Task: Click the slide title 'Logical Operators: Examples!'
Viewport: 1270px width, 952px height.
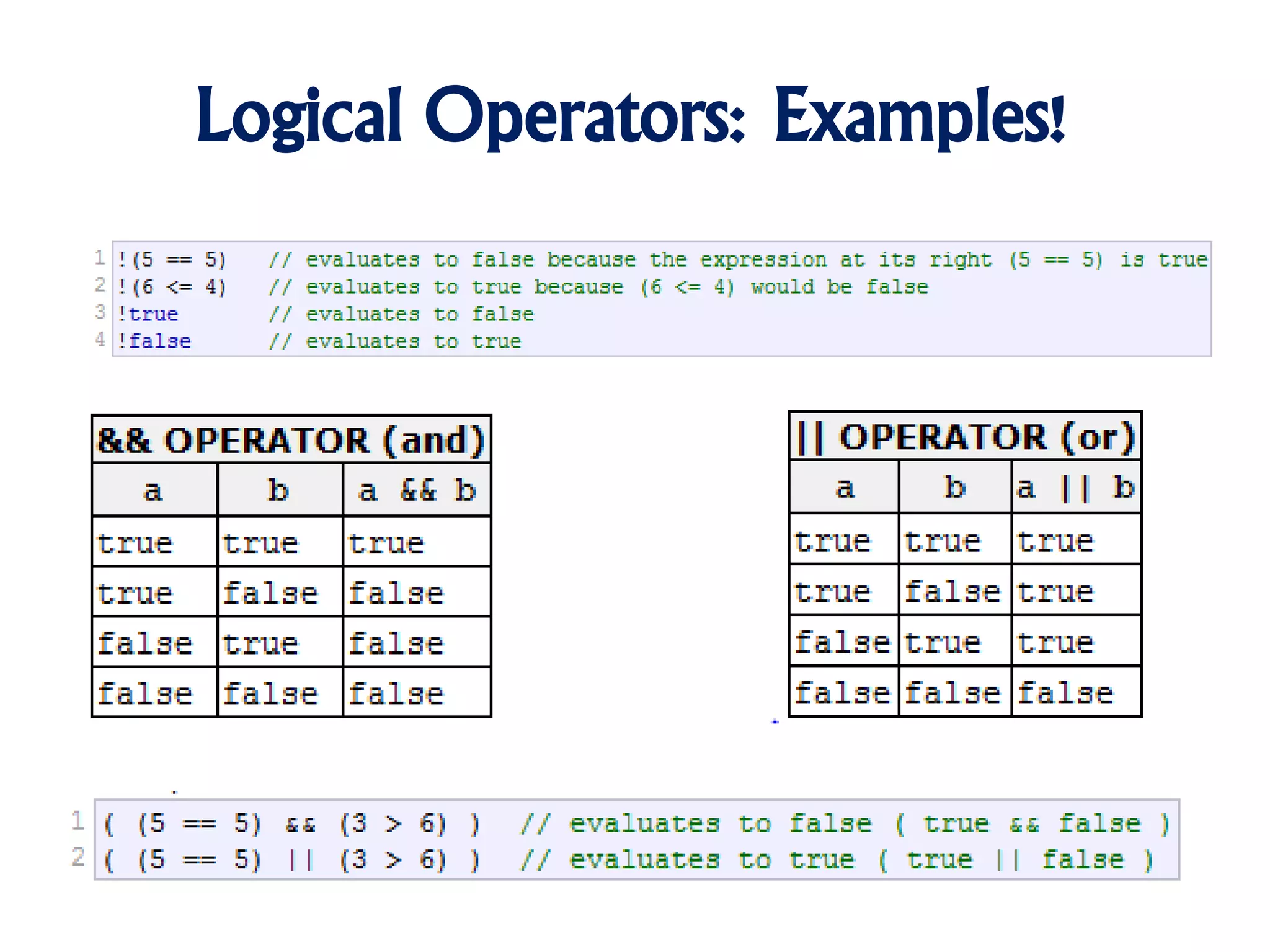Action: (631, 117)
